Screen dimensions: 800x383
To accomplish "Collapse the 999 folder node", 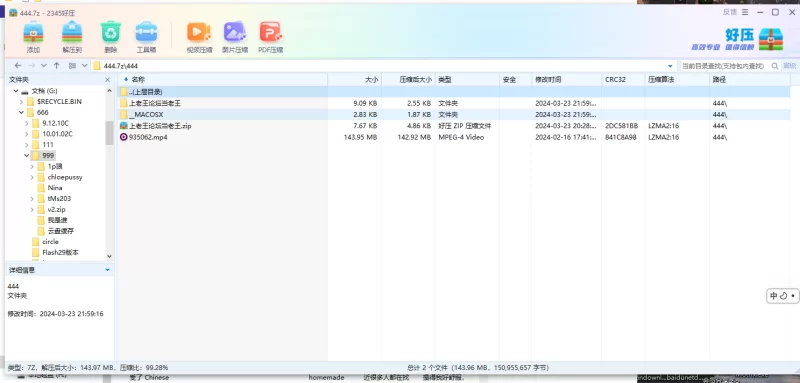I will [27, 156].
